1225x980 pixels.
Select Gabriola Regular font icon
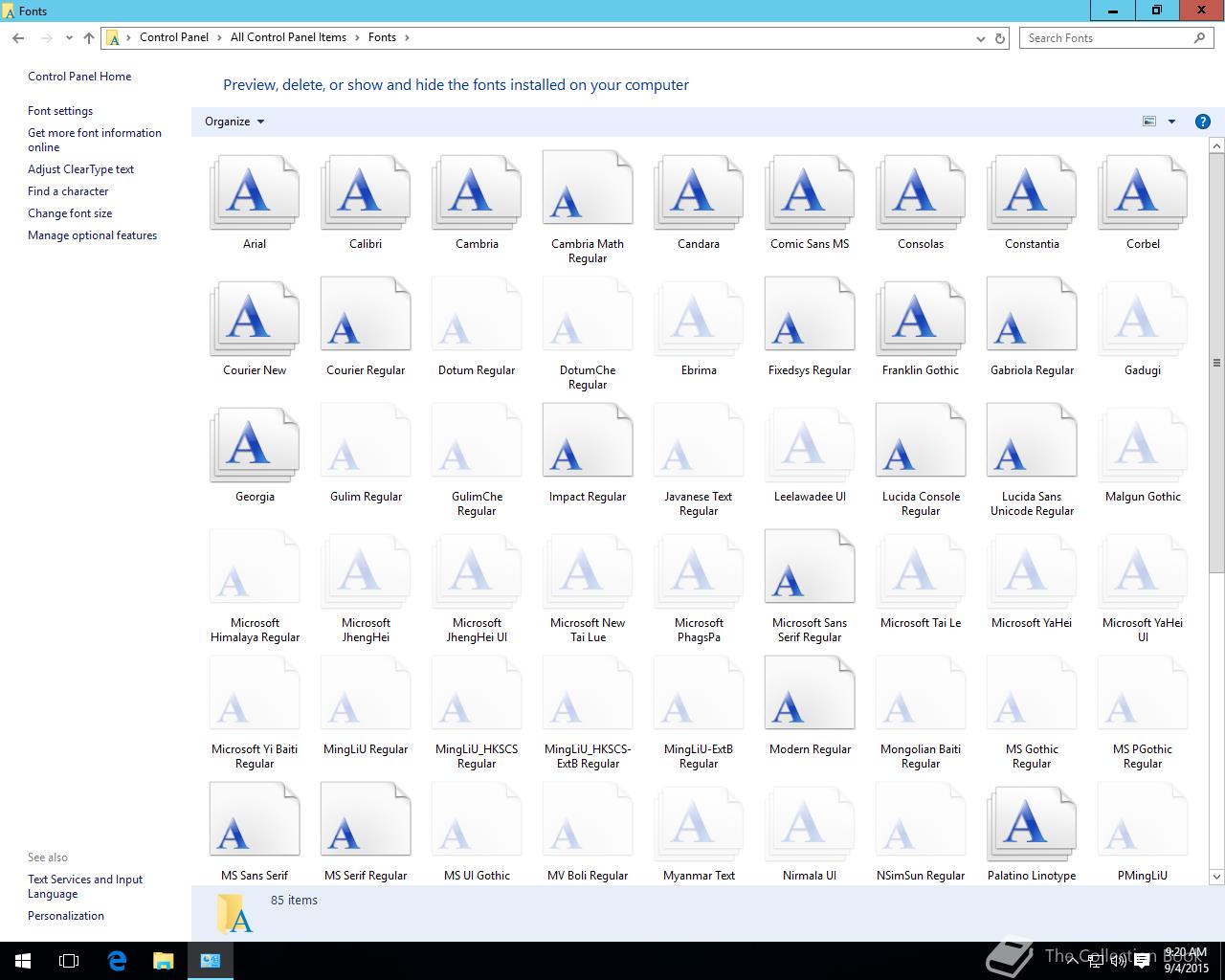[1032, 314]
